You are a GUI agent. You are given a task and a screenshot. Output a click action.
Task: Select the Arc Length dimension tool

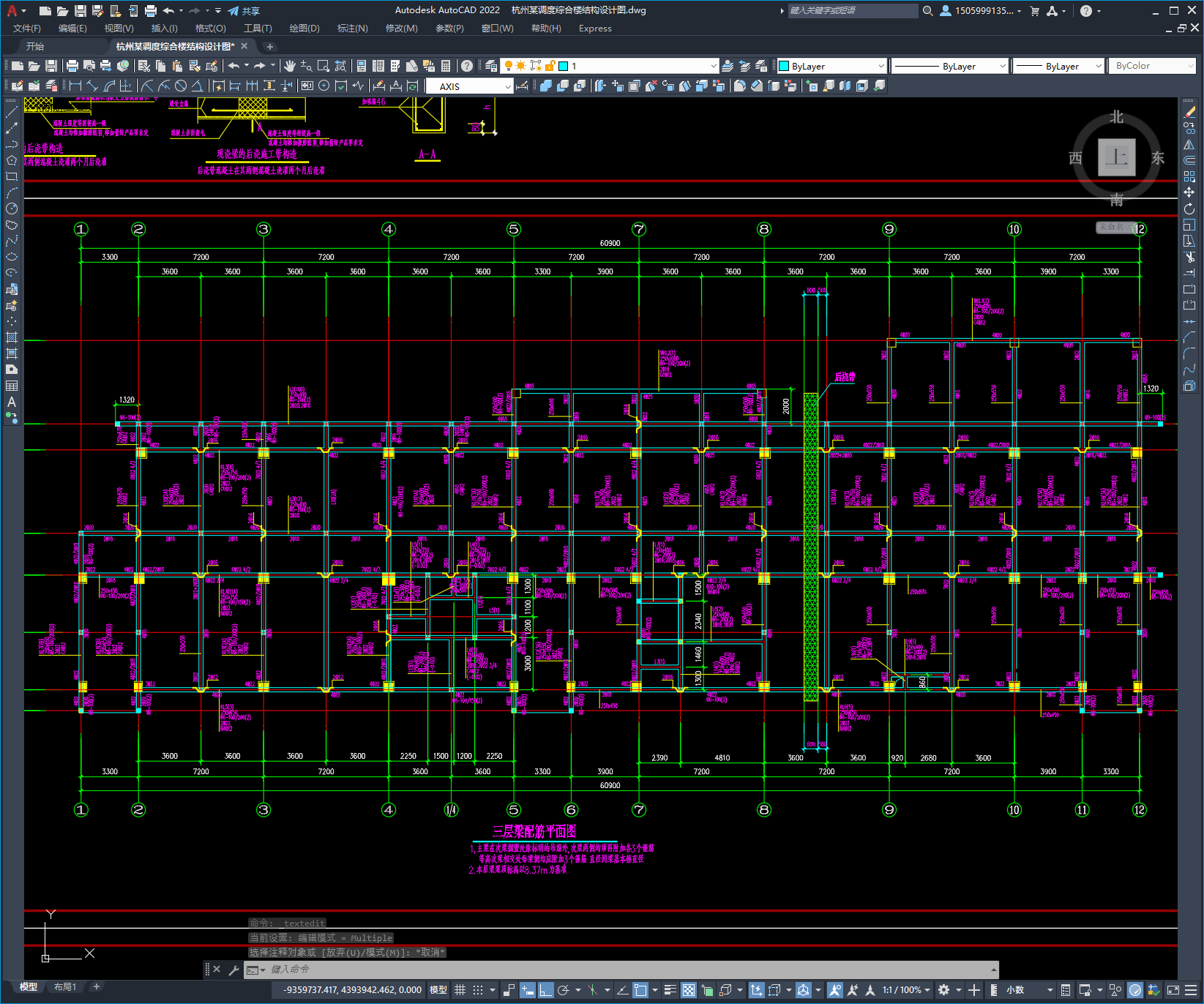tap(110, 86)
